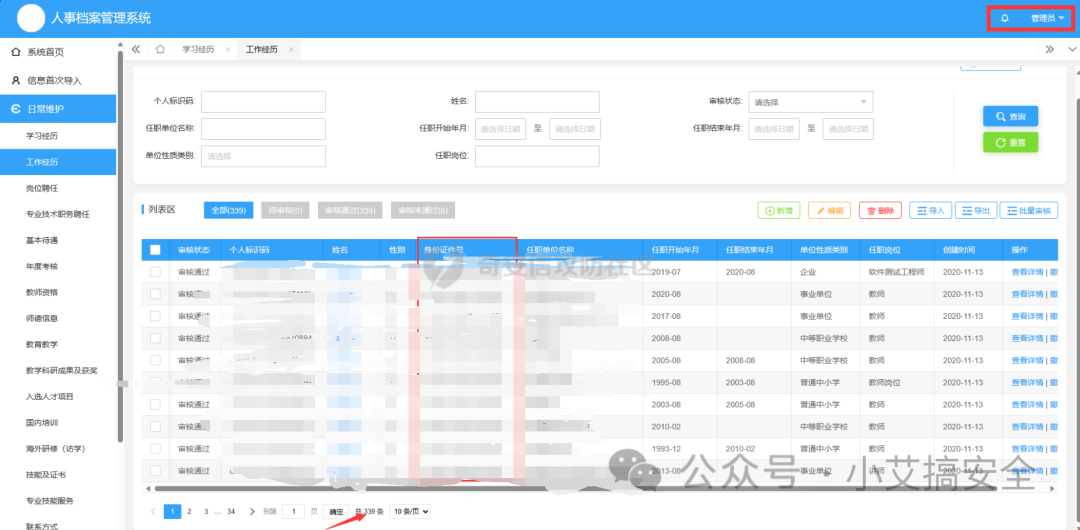Open the 10条/页 page size dropdown
Viewport: 1080px width, 530px height.
(x=411, y=511)
